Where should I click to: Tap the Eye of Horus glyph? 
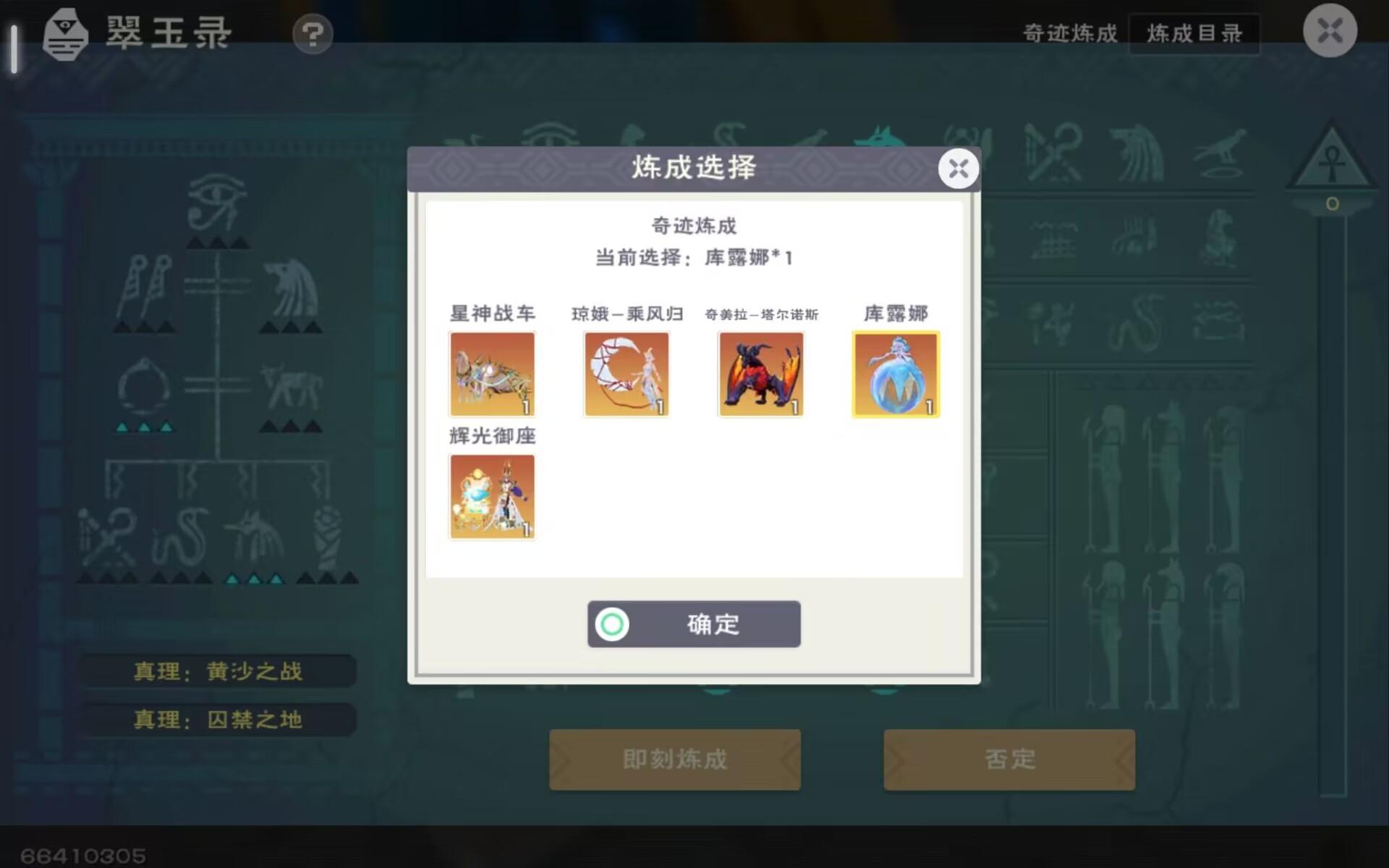pyautogui.click(x=216, y=203)
